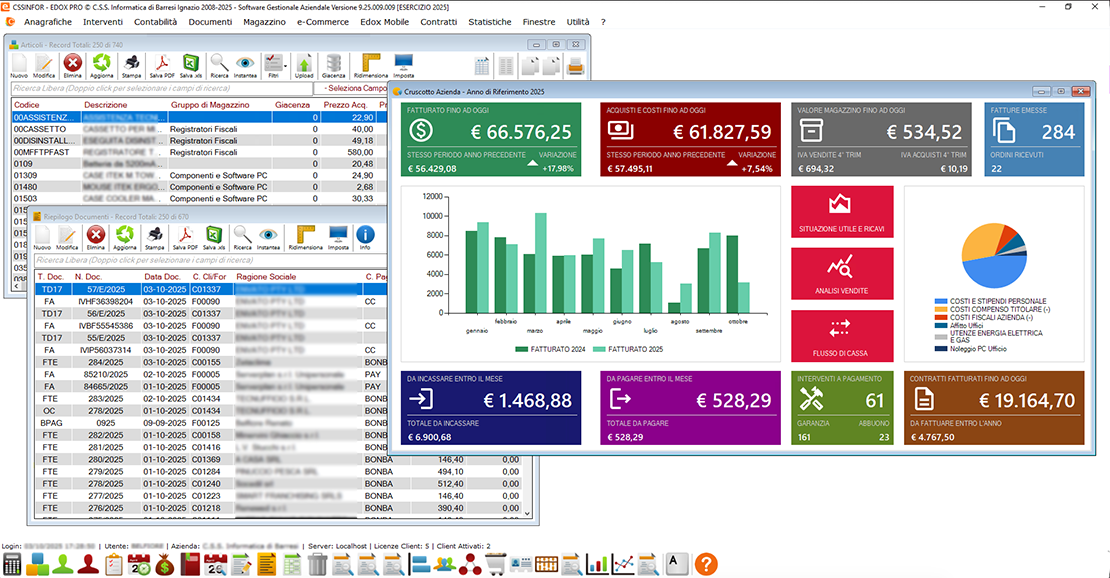This screenshot has width=1110, height=578.
Task: Click the Situazione Utile e Ricavi button
Action: pyautogui.click(x=840, y=210)
